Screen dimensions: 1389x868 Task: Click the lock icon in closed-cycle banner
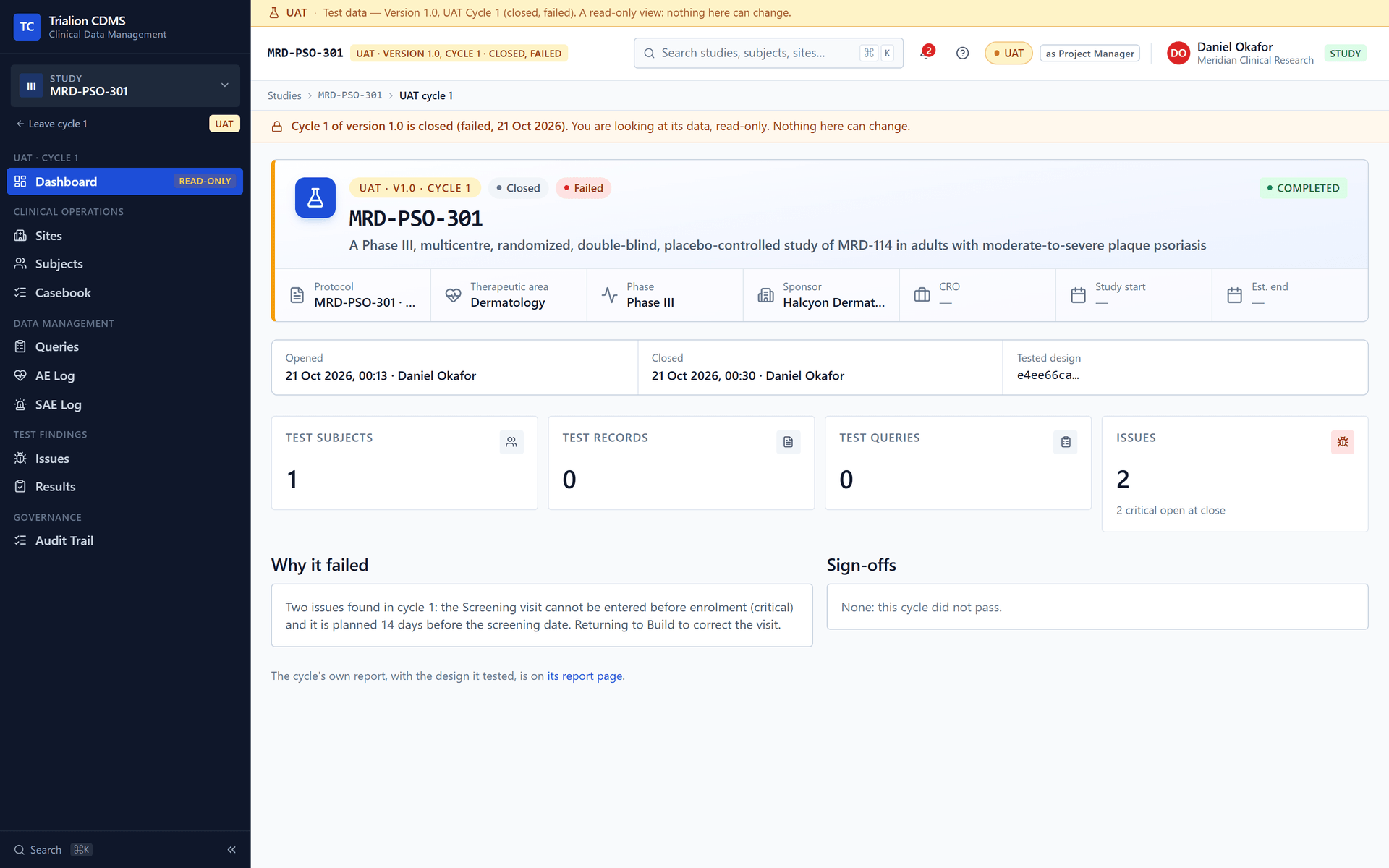click(x=276, y=127)
